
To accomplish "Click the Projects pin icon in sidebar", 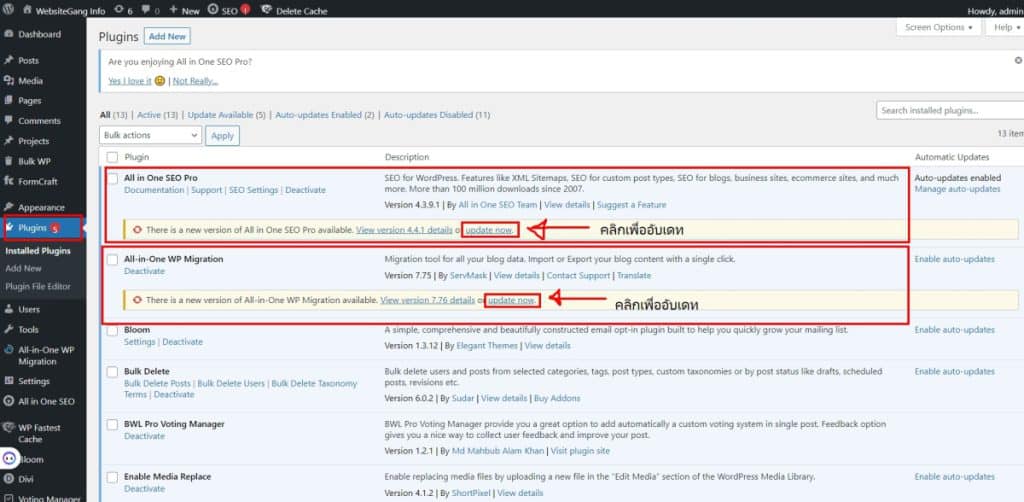I will [x=8, y=141].
